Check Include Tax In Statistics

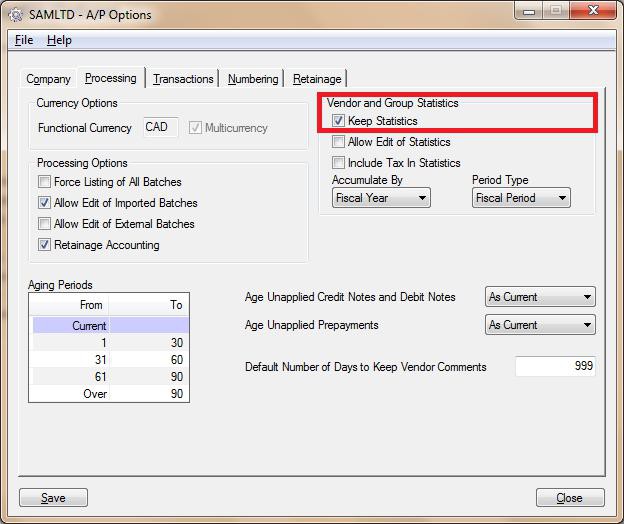pyautogui.click(x=338, y=163)
